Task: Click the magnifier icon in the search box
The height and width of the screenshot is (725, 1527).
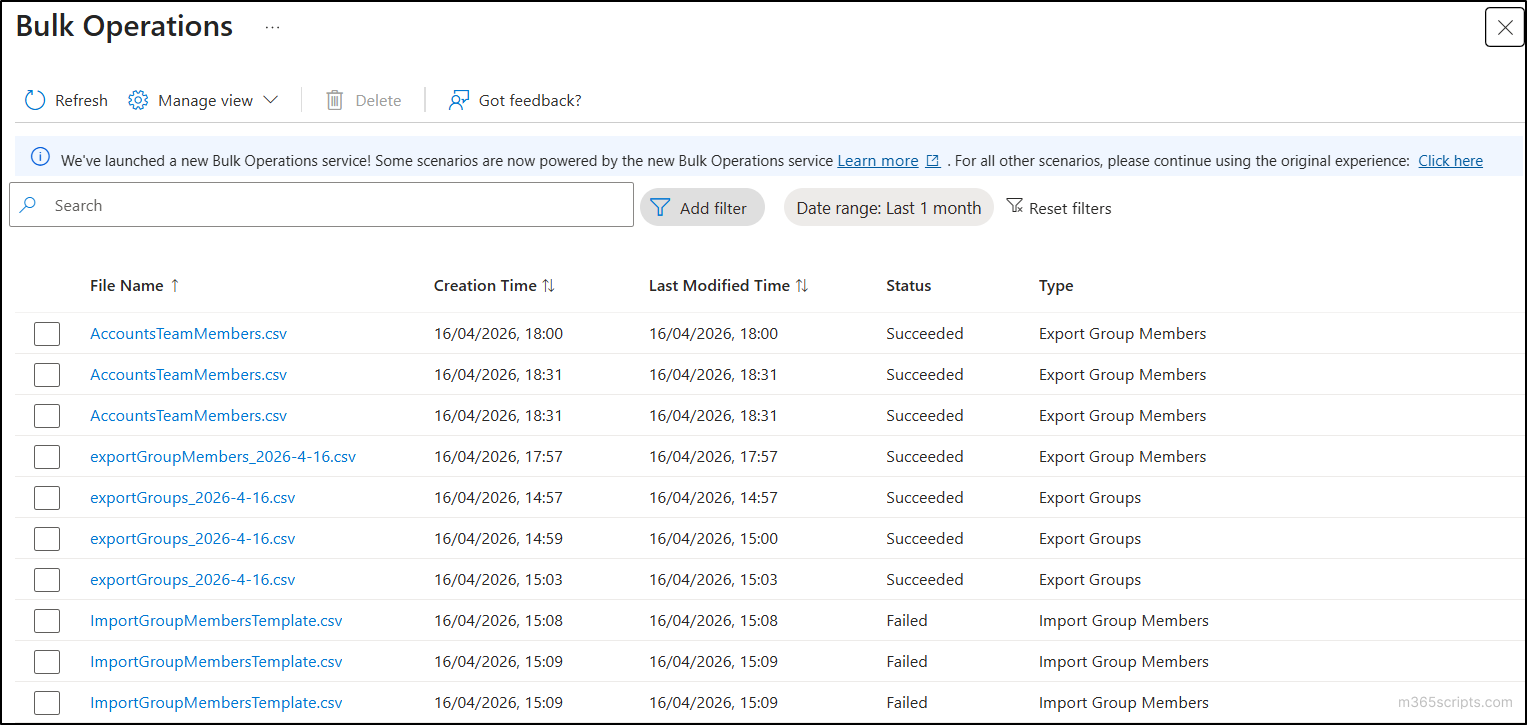Action: [28, 204]
